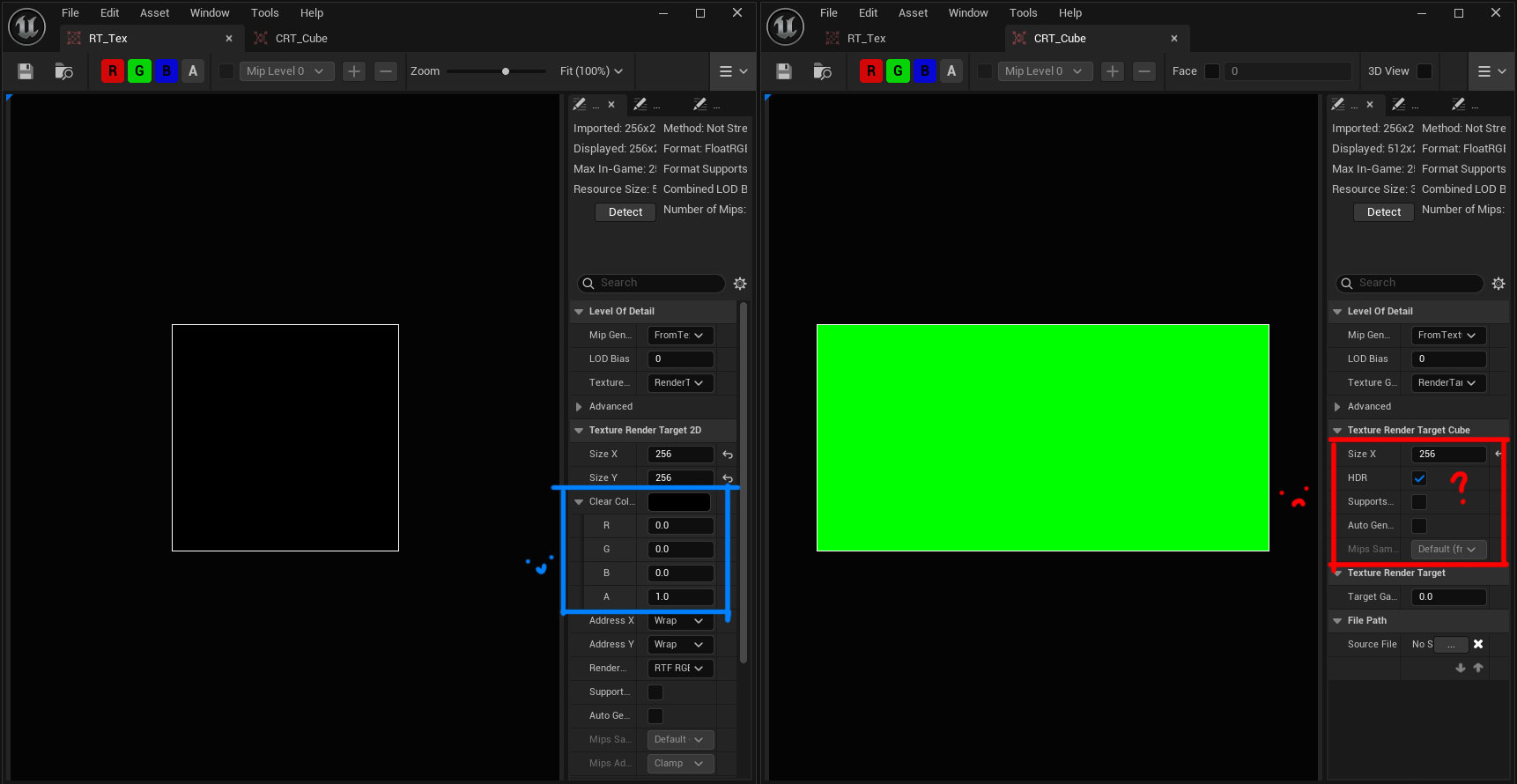The width and height of the screenshot is (1517, 784).
Task: Toggle alpha channel in RT_Tex window
Action: (x=193, y=71)
